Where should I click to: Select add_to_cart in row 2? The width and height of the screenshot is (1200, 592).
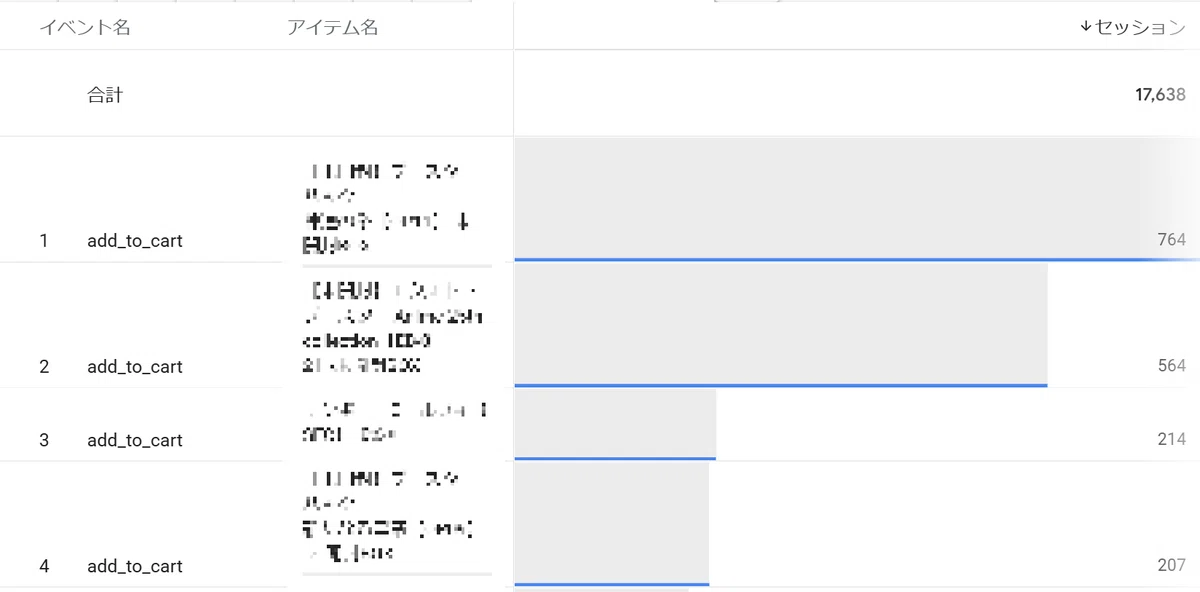135,367
